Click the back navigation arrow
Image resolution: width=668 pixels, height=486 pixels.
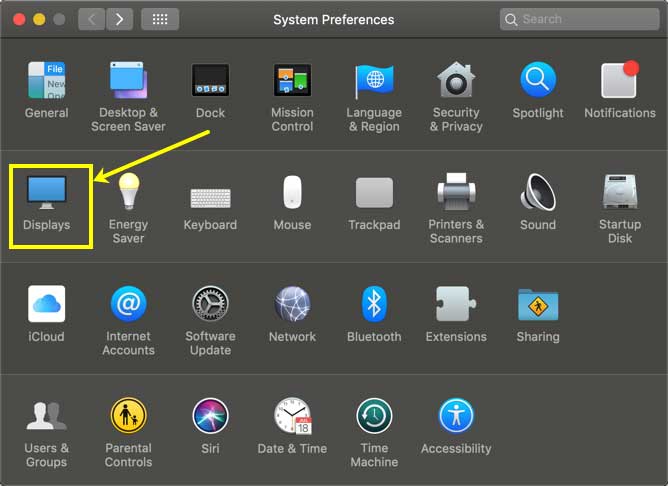(x=91, y=19)
